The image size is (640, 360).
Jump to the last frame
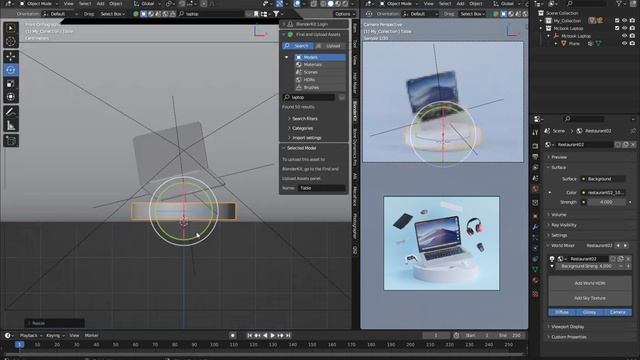(x=288, y=336)
